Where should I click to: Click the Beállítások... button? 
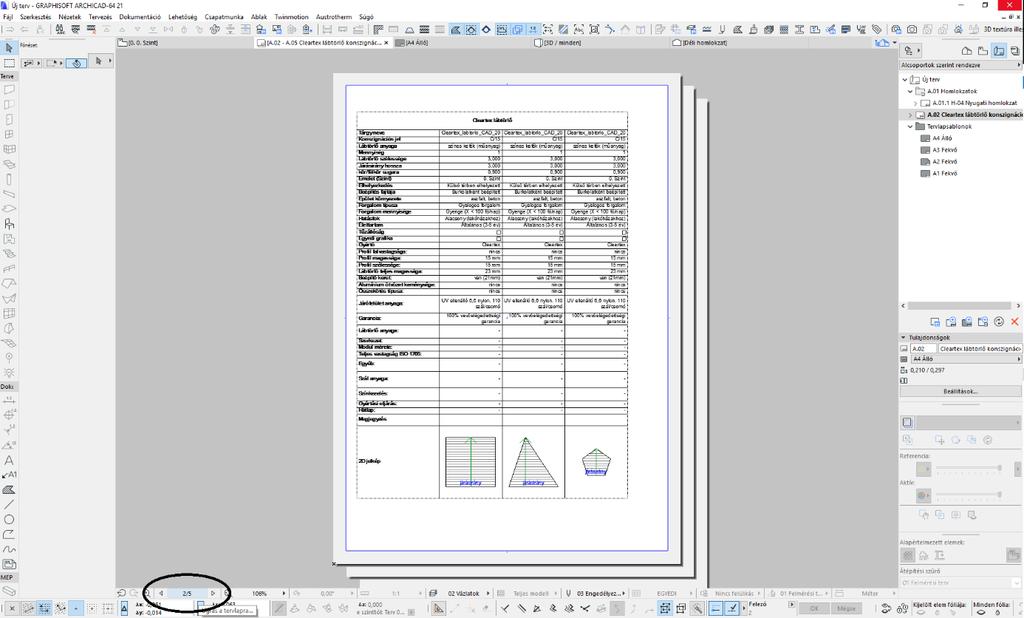961,391
